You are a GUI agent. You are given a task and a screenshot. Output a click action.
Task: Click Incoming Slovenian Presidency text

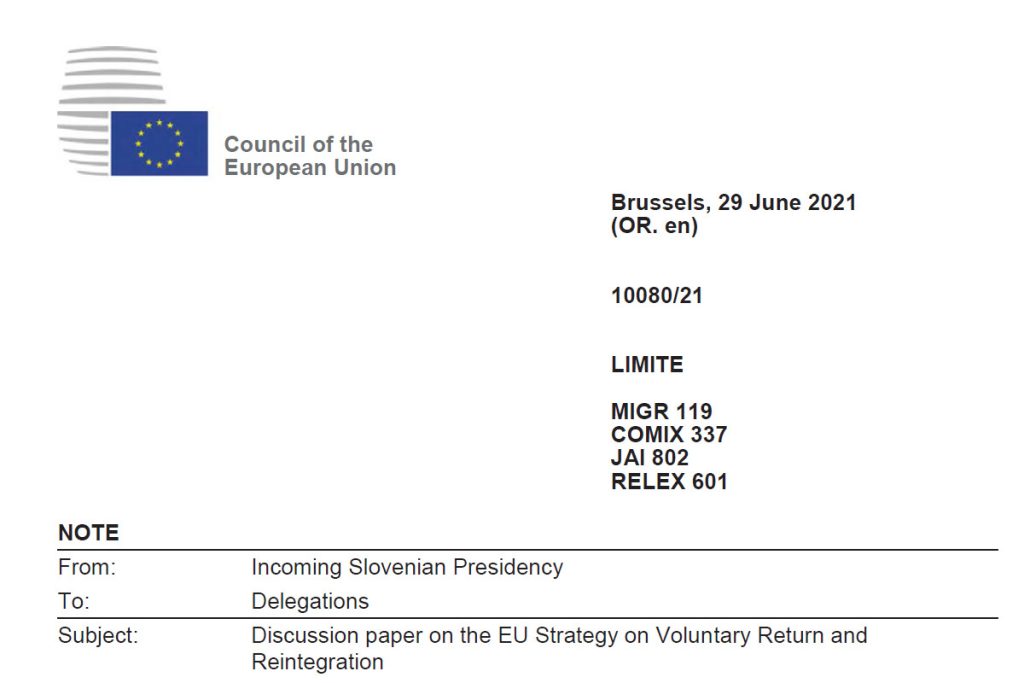[407, 567]
